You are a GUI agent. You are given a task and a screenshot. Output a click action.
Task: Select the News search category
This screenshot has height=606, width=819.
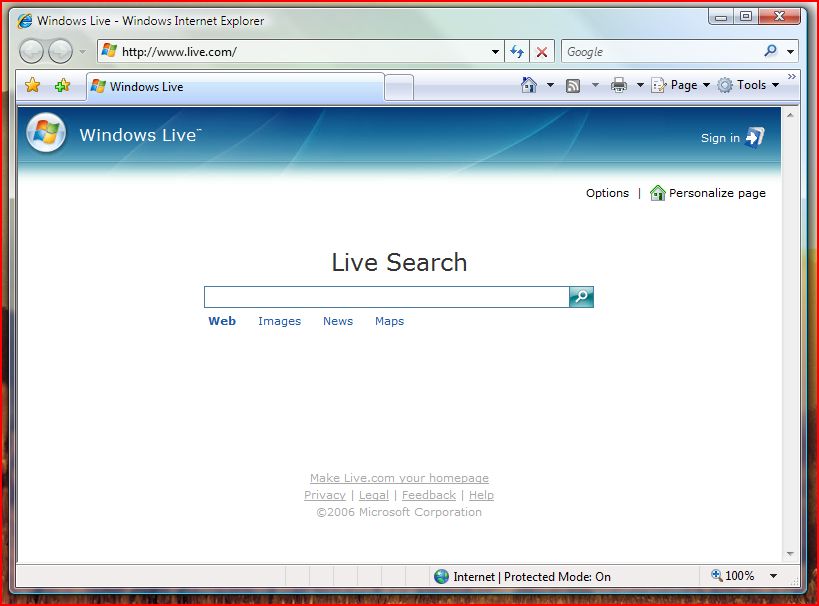click(338, 321)
